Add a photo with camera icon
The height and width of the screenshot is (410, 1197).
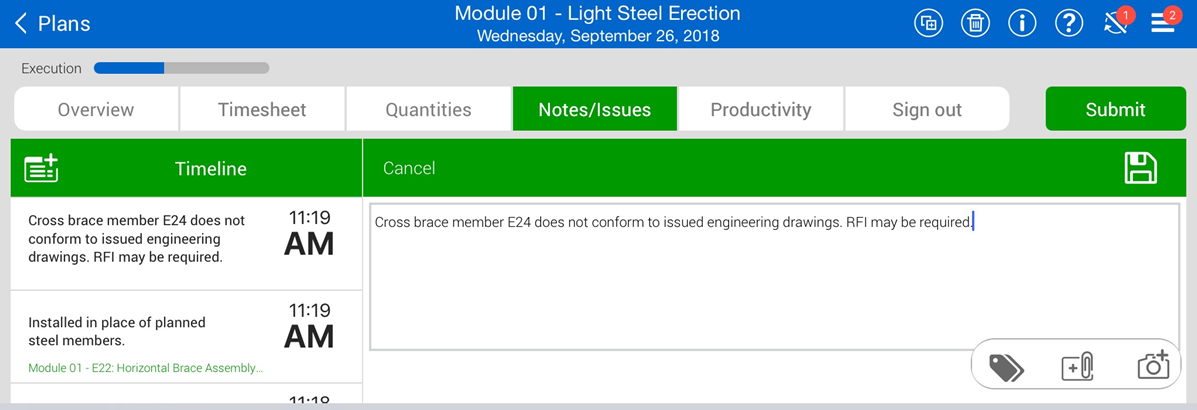[1152, 366]
